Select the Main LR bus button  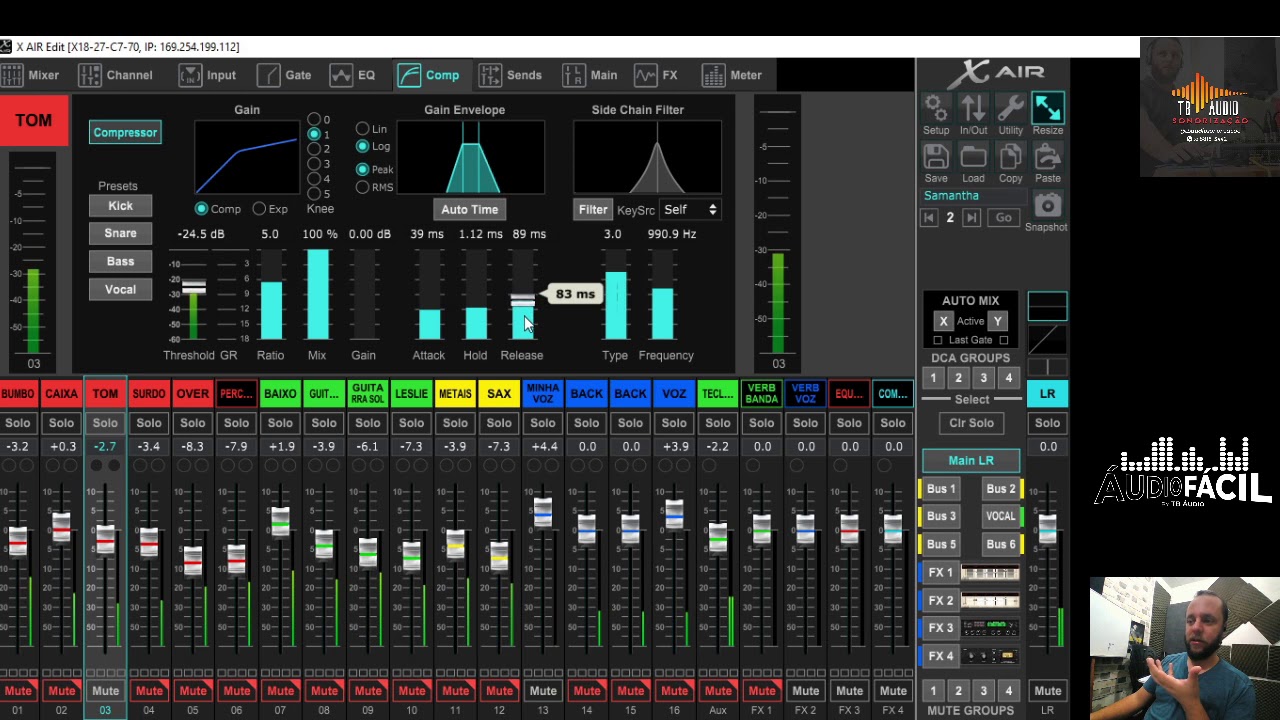971,461
